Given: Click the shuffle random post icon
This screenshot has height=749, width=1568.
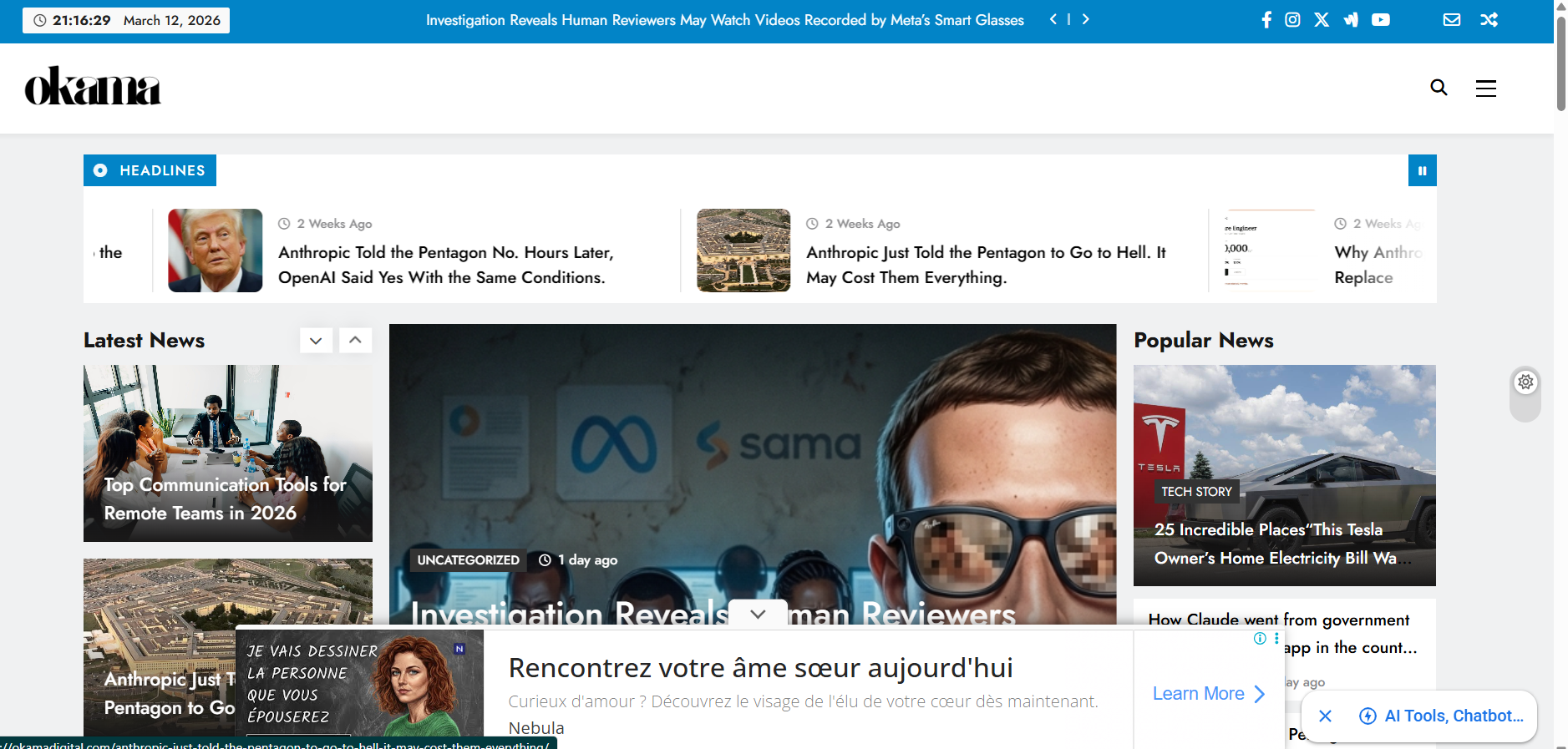Looking at the screenshot, I should [1489, 20].
